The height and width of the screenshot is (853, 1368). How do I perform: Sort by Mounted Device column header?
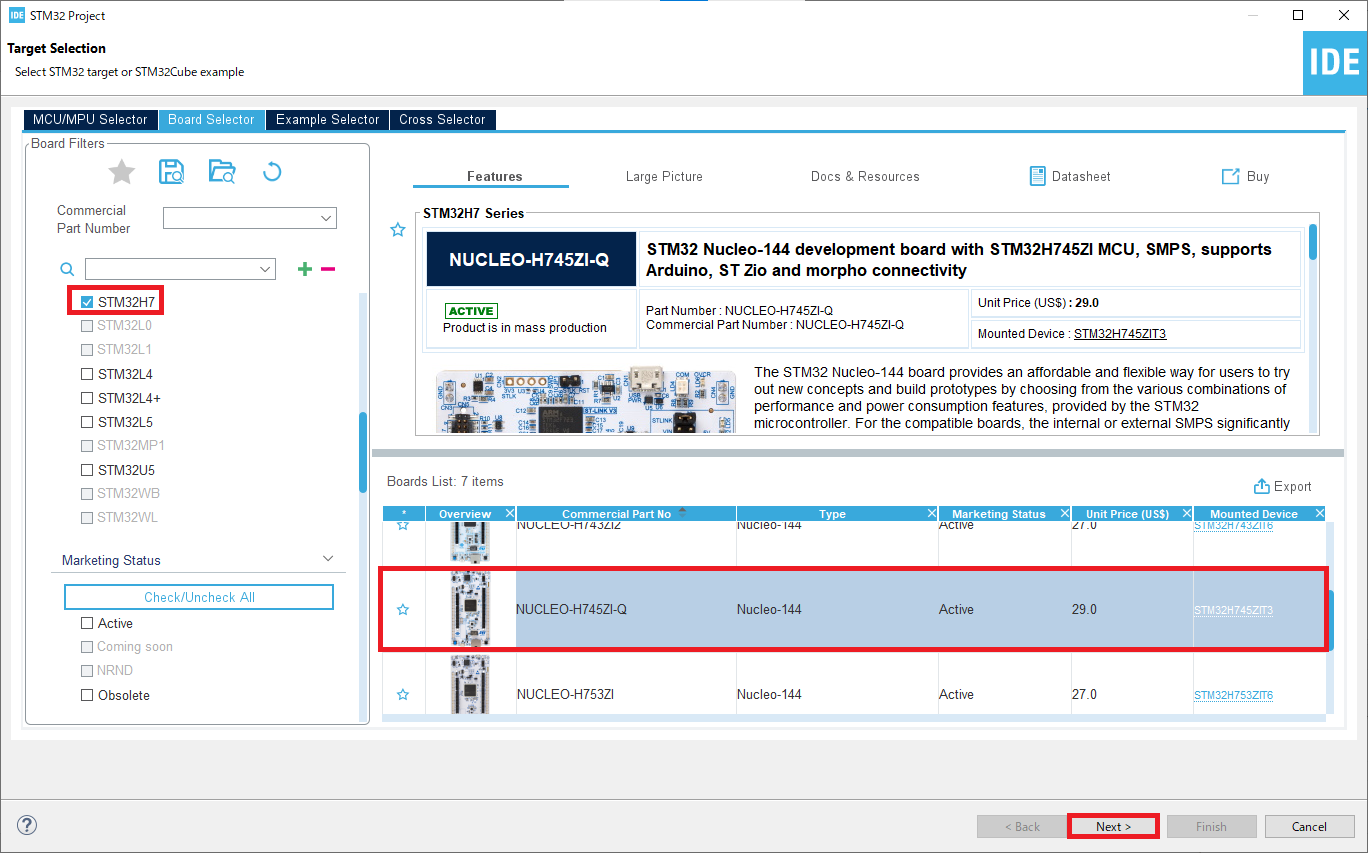(x=1253, y=514)
